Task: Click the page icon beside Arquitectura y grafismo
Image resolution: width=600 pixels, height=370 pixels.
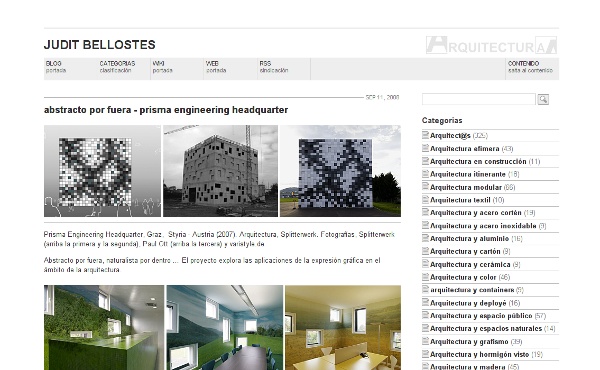Action: (x=425, y=341)
